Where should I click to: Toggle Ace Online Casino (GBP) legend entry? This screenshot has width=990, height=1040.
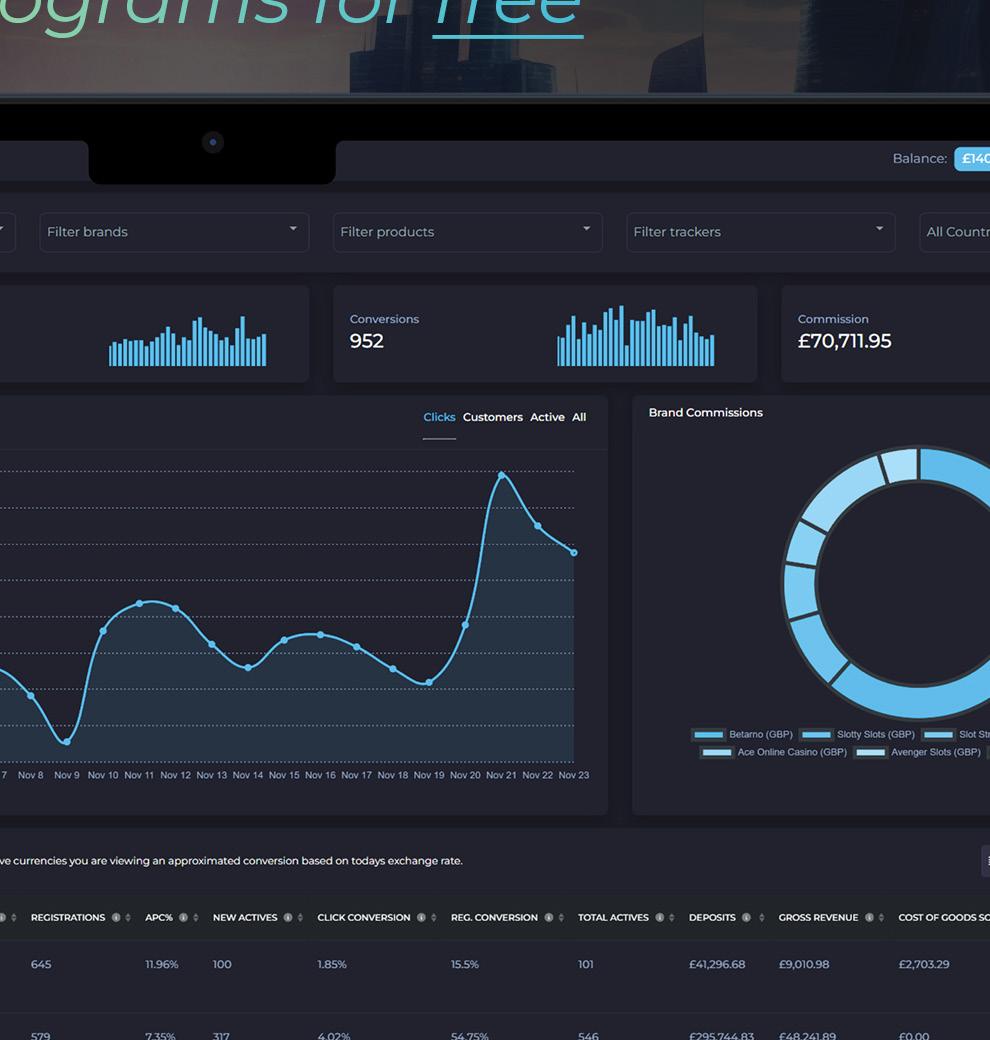[x=774, y=752]
